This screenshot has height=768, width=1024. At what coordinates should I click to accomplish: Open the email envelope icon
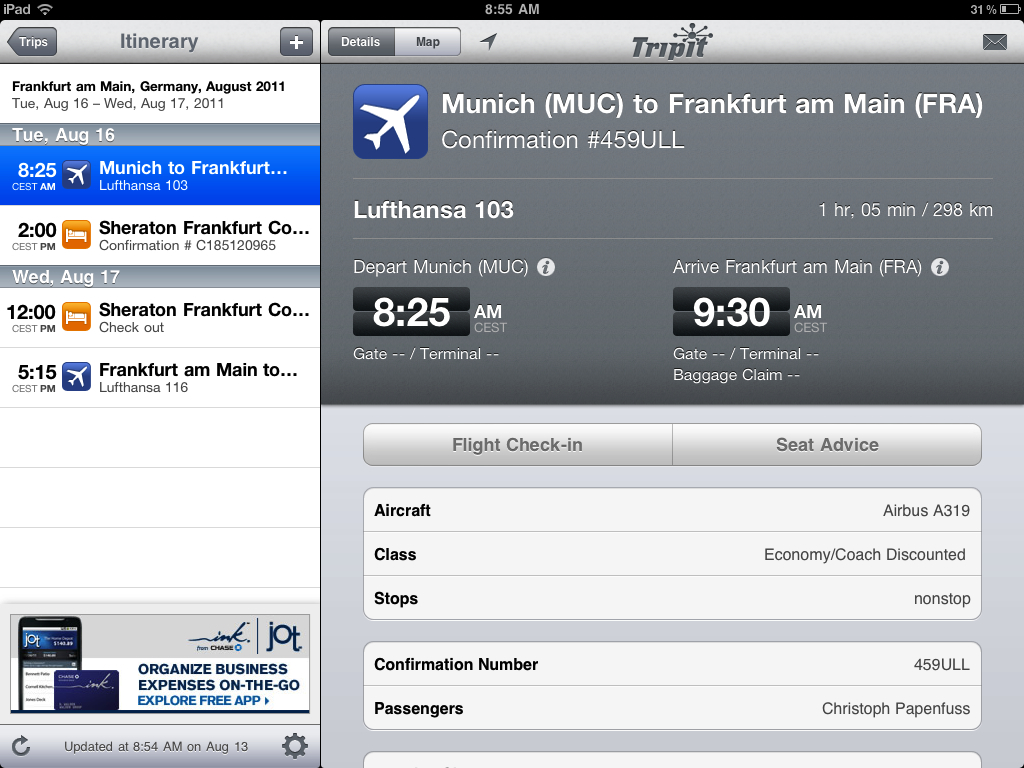tap(994, 42)
